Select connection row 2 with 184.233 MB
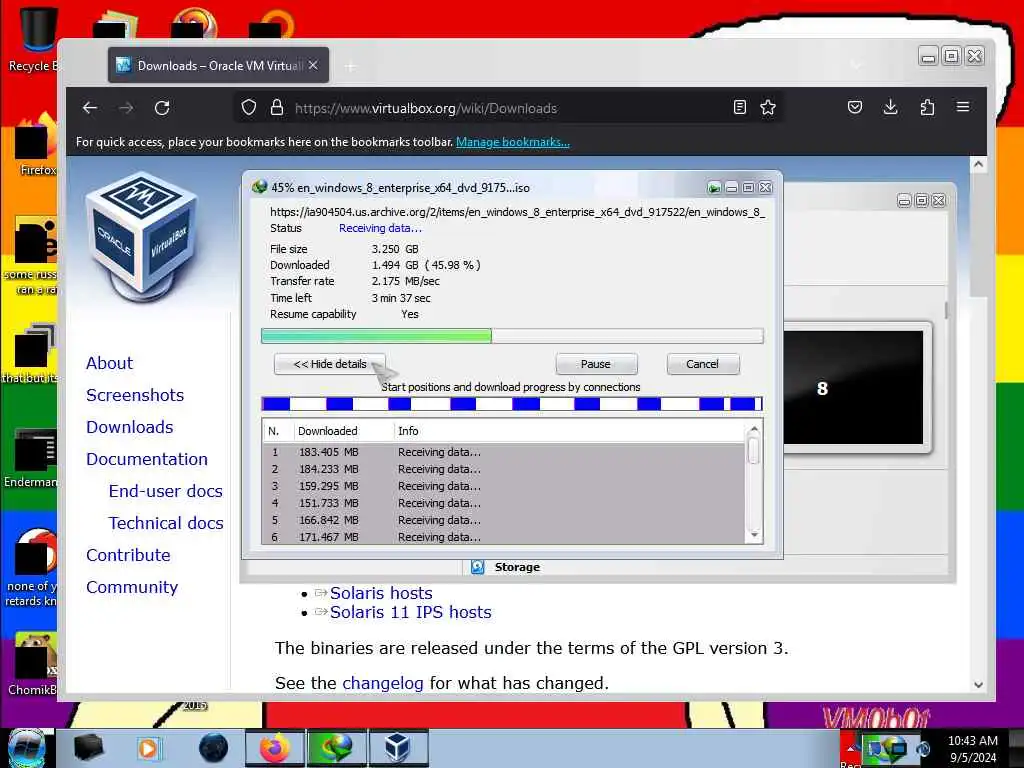 [504, 469]
